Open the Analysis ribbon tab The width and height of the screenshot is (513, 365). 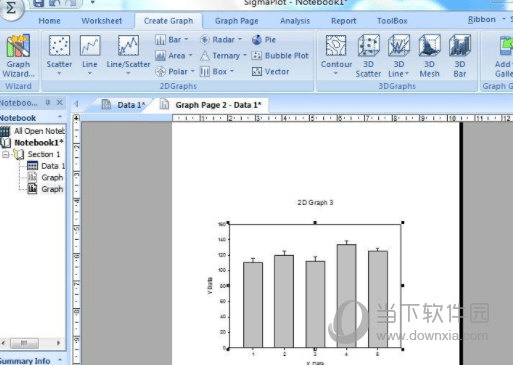(295, 21)
